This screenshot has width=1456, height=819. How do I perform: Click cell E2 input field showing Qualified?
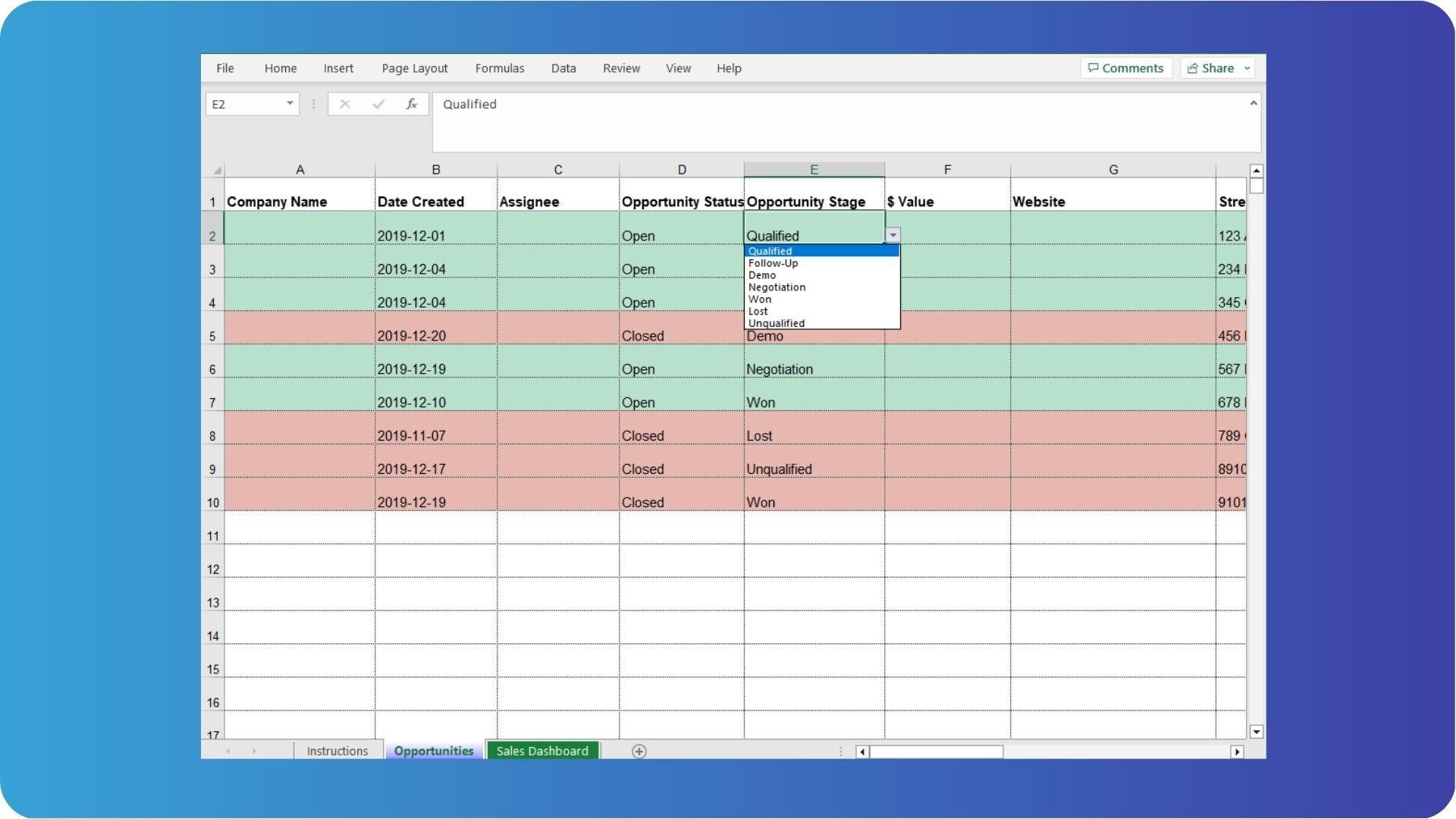pos(813,234)
